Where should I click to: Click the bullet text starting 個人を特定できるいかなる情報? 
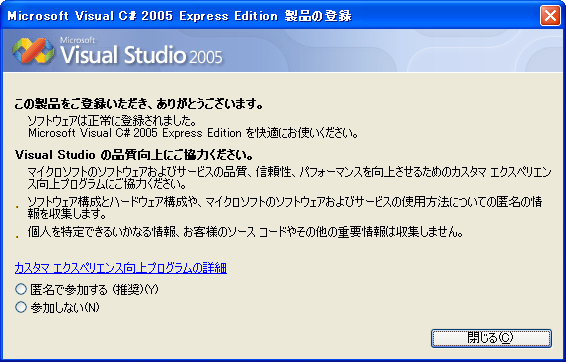click(246, 232)
